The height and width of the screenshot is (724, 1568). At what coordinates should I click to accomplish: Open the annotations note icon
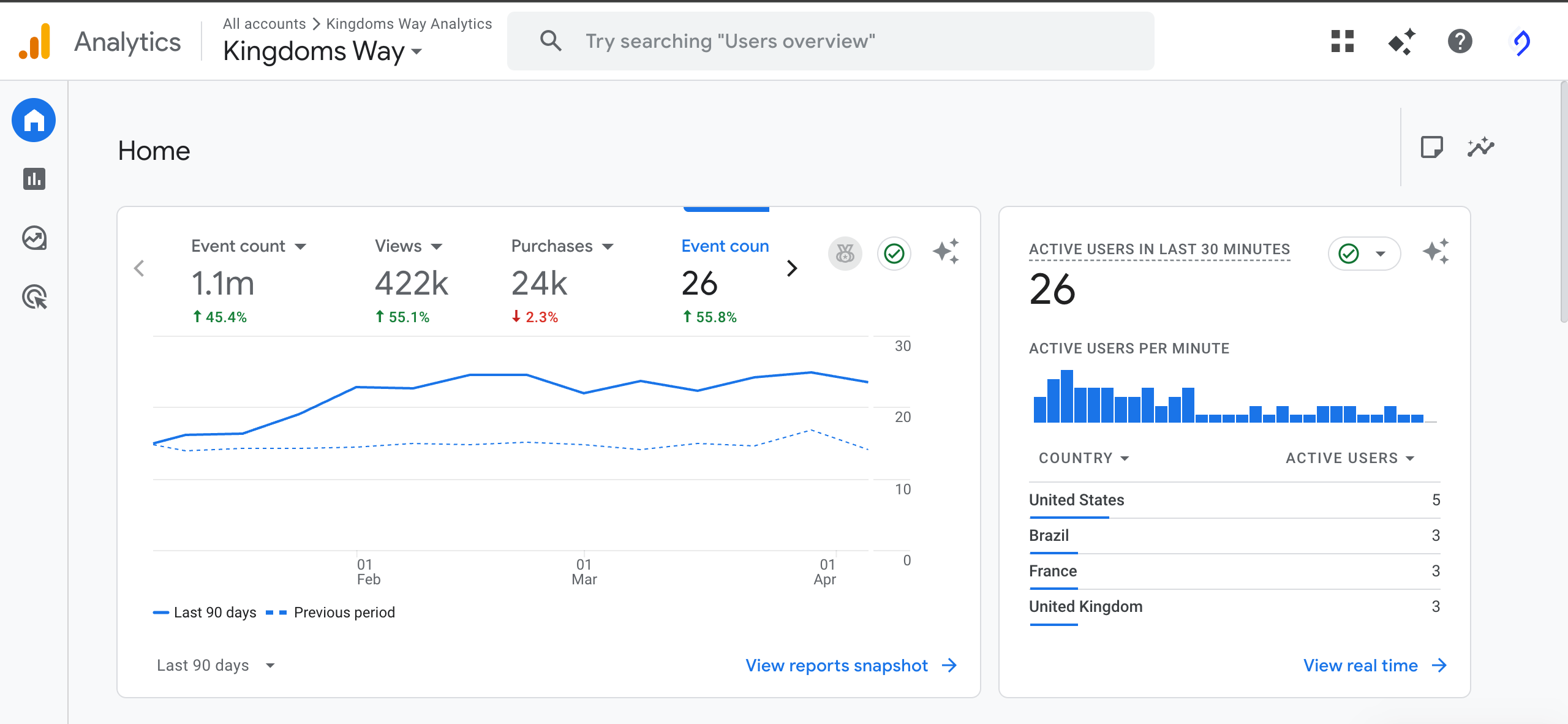(x=1431, y=148)
